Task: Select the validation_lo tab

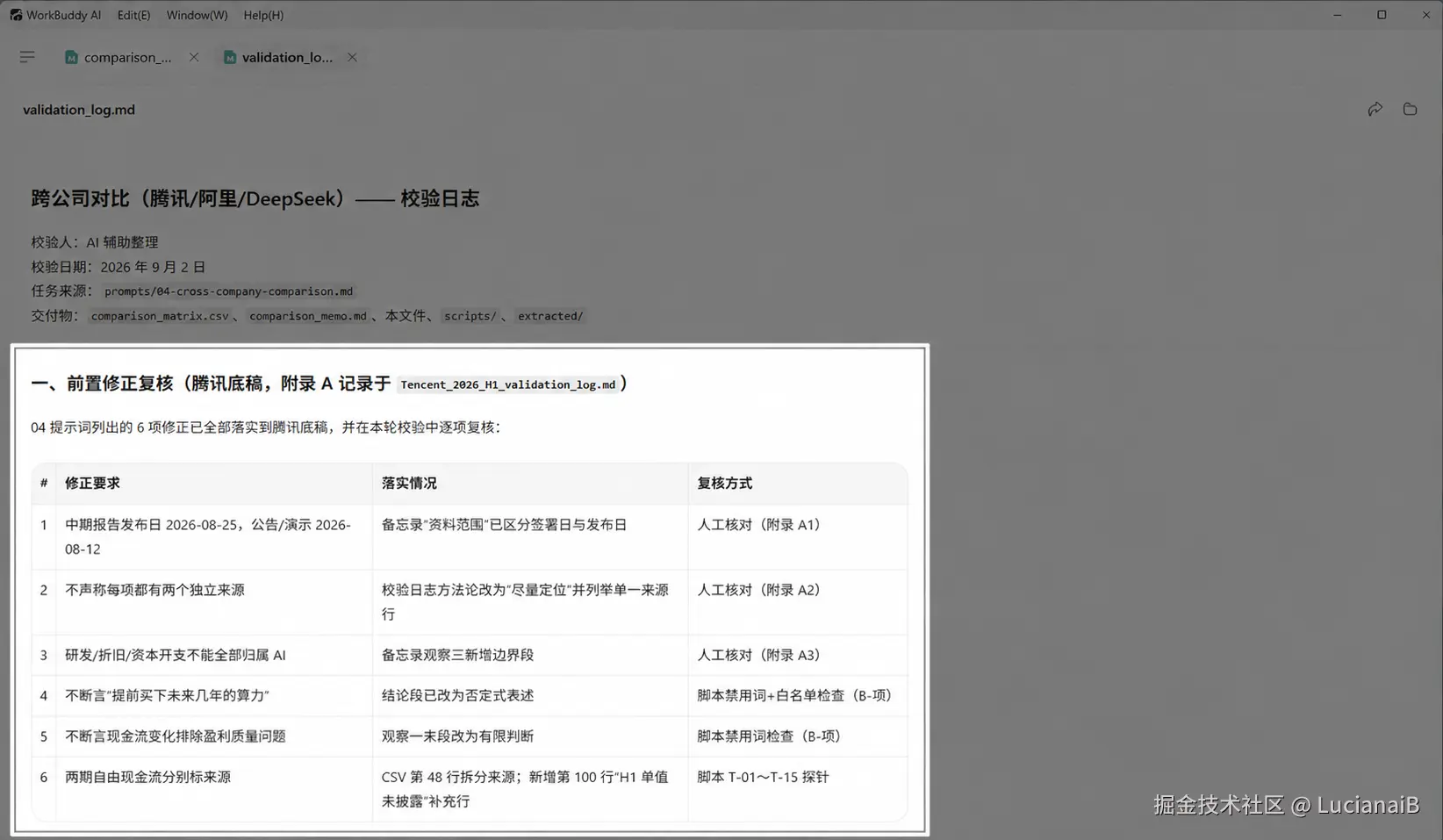Action: tap(287, 57)
